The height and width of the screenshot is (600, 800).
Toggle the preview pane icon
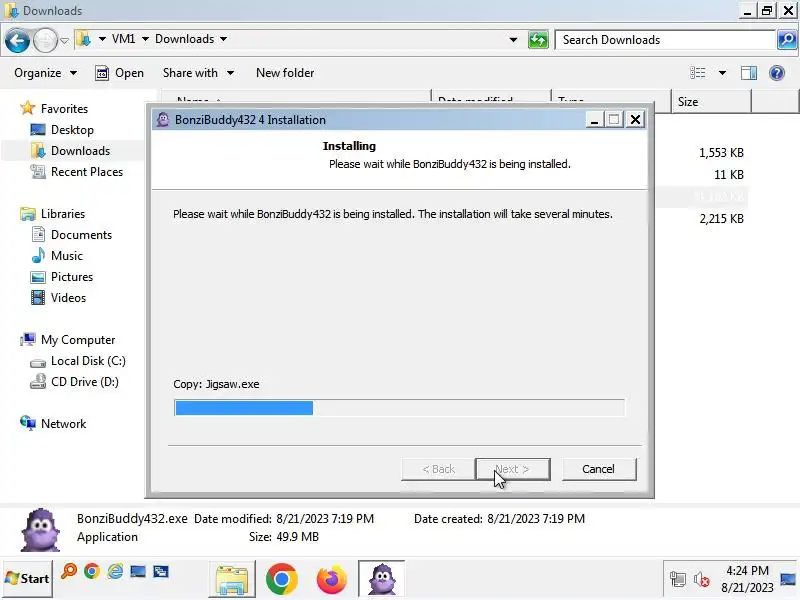(748, 73)
